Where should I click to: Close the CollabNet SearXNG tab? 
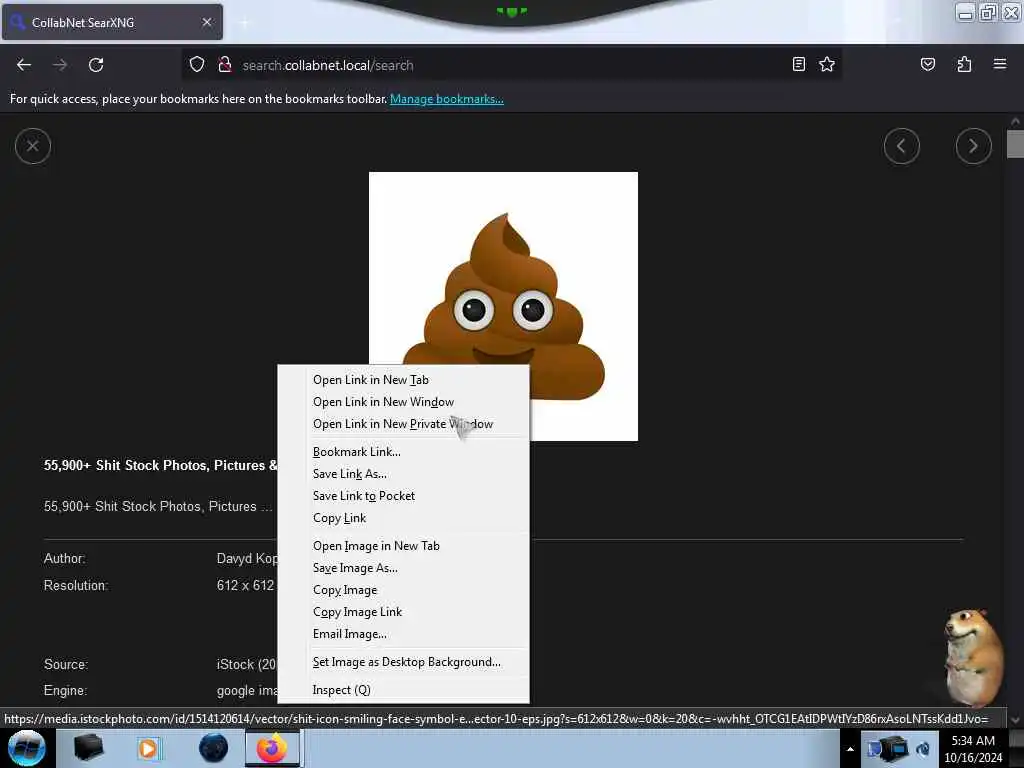pyautogui.click(x=207, y=22)
